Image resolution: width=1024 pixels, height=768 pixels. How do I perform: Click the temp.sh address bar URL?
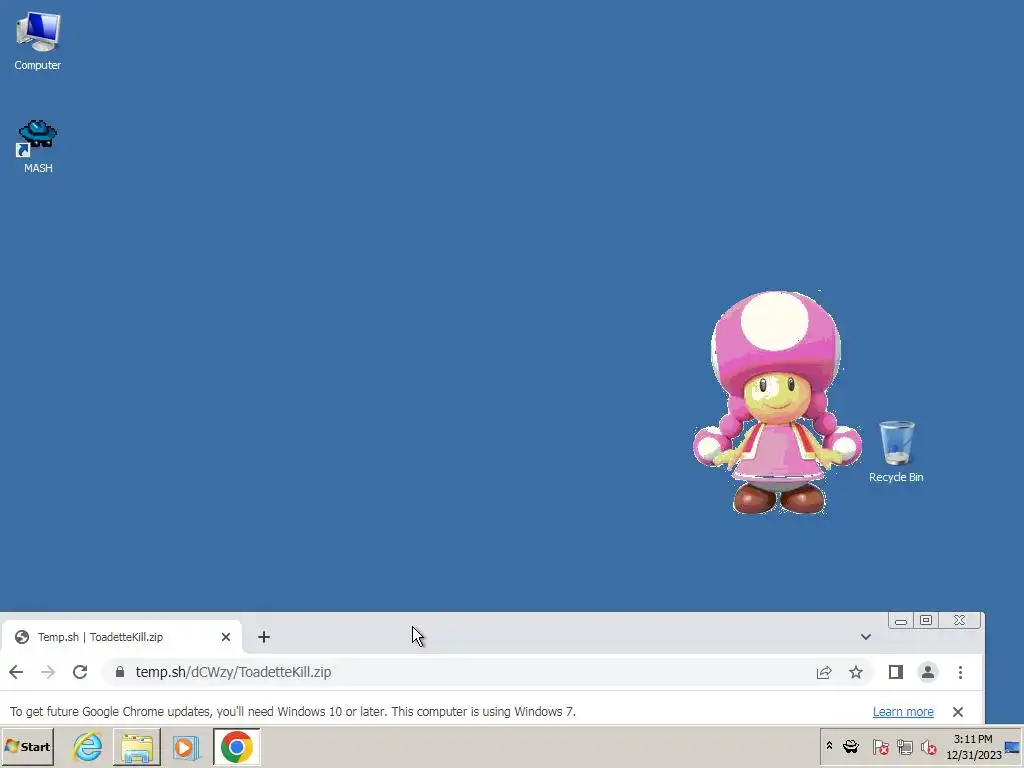click(233, 672)
